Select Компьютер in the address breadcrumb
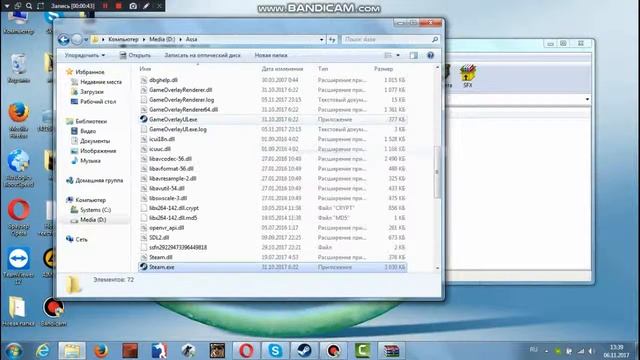 pyautogui.click(x=123, y=40)
